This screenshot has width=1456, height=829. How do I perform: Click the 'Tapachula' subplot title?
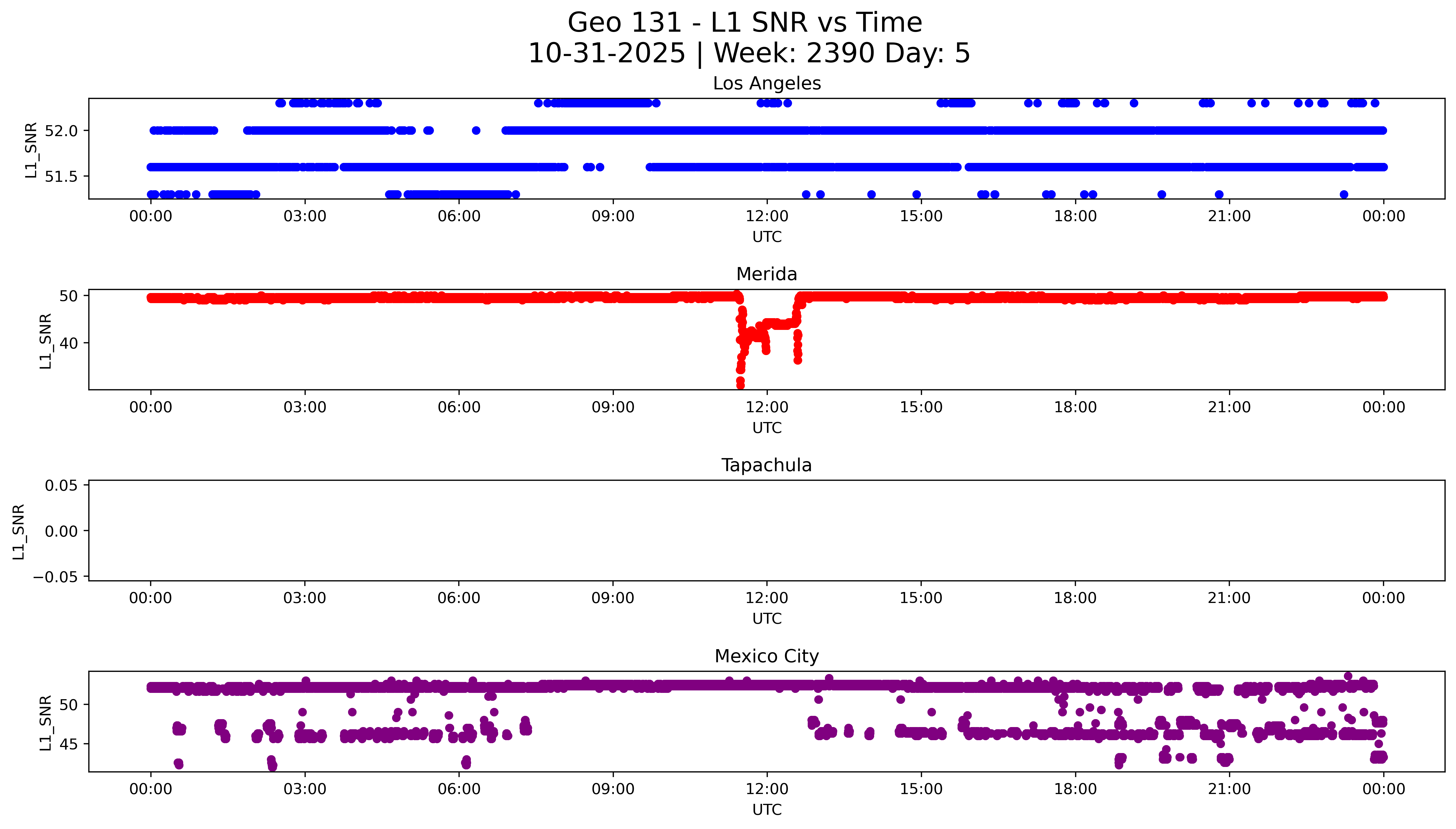(x=766, y=465)
